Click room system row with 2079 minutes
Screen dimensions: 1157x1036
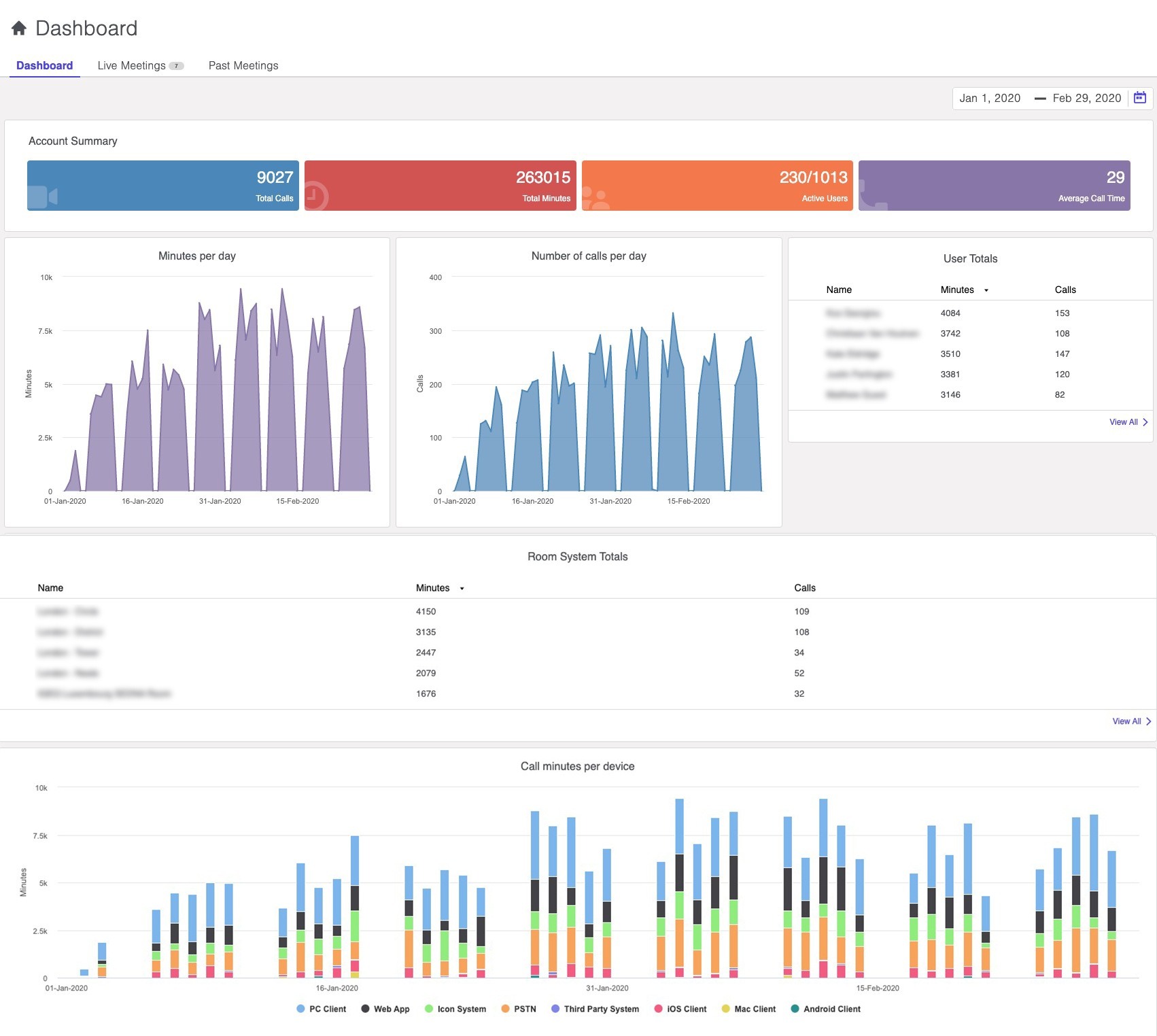coord(578,673)
